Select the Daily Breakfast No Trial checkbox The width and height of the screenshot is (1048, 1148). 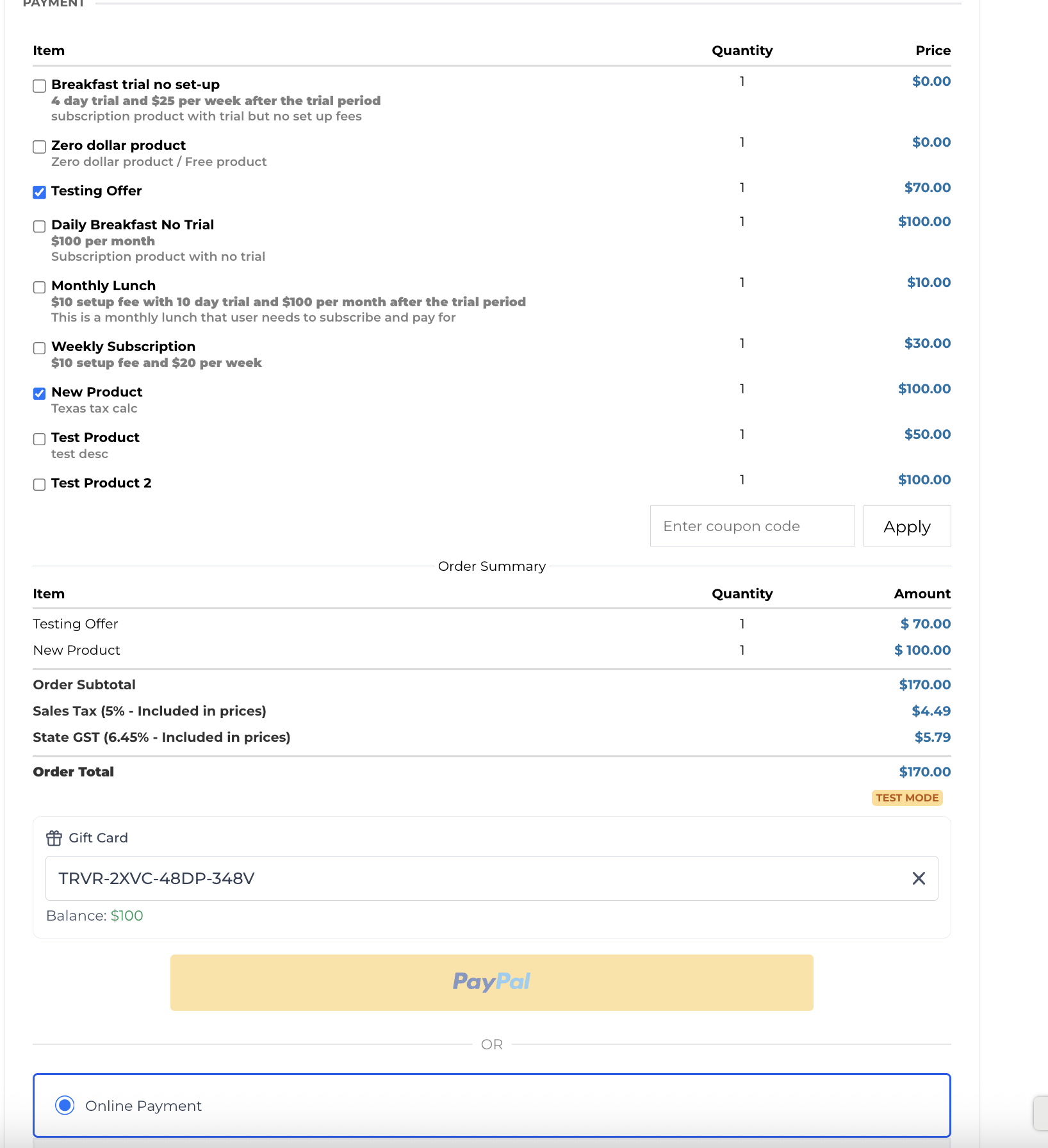click(x=40, y=226)
